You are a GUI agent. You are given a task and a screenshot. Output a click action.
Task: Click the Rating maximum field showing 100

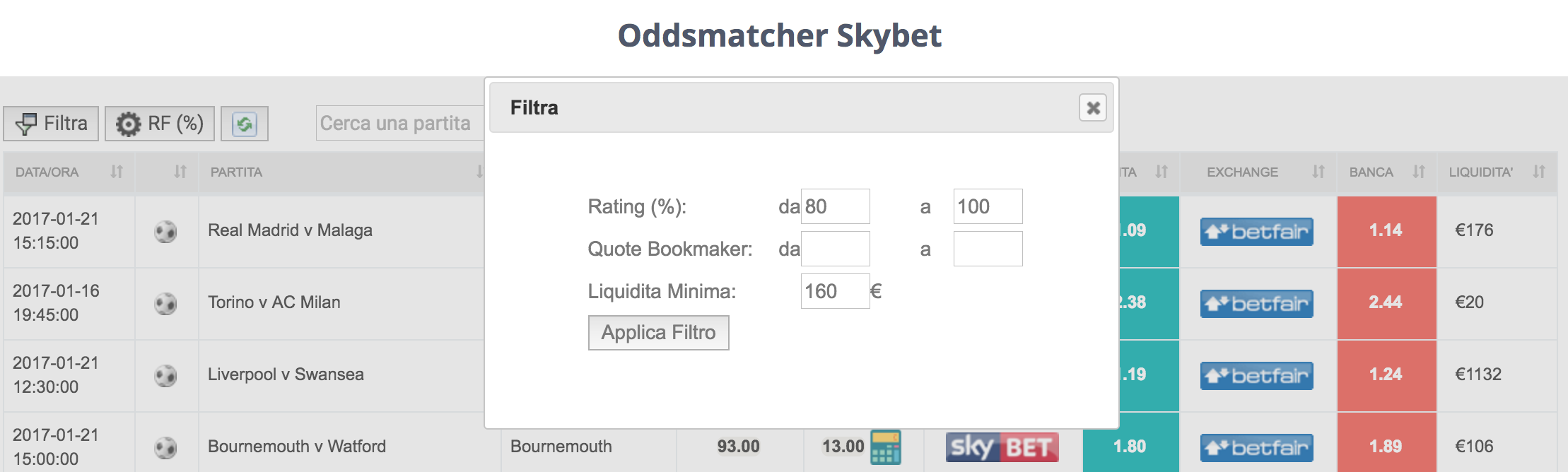tap(988, 206)
